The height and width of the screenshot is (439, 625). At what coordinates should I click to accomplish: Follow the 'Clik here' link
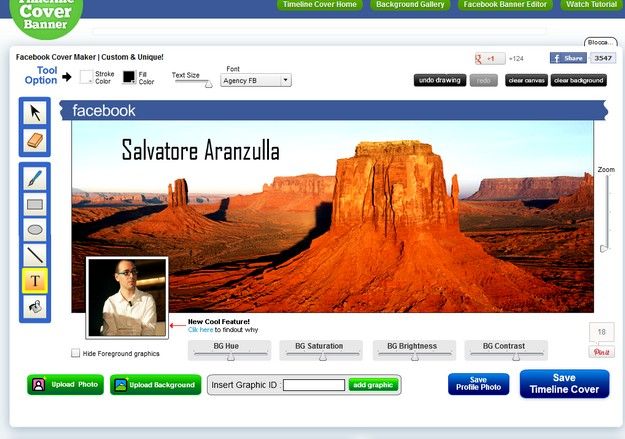pos(200,330)
